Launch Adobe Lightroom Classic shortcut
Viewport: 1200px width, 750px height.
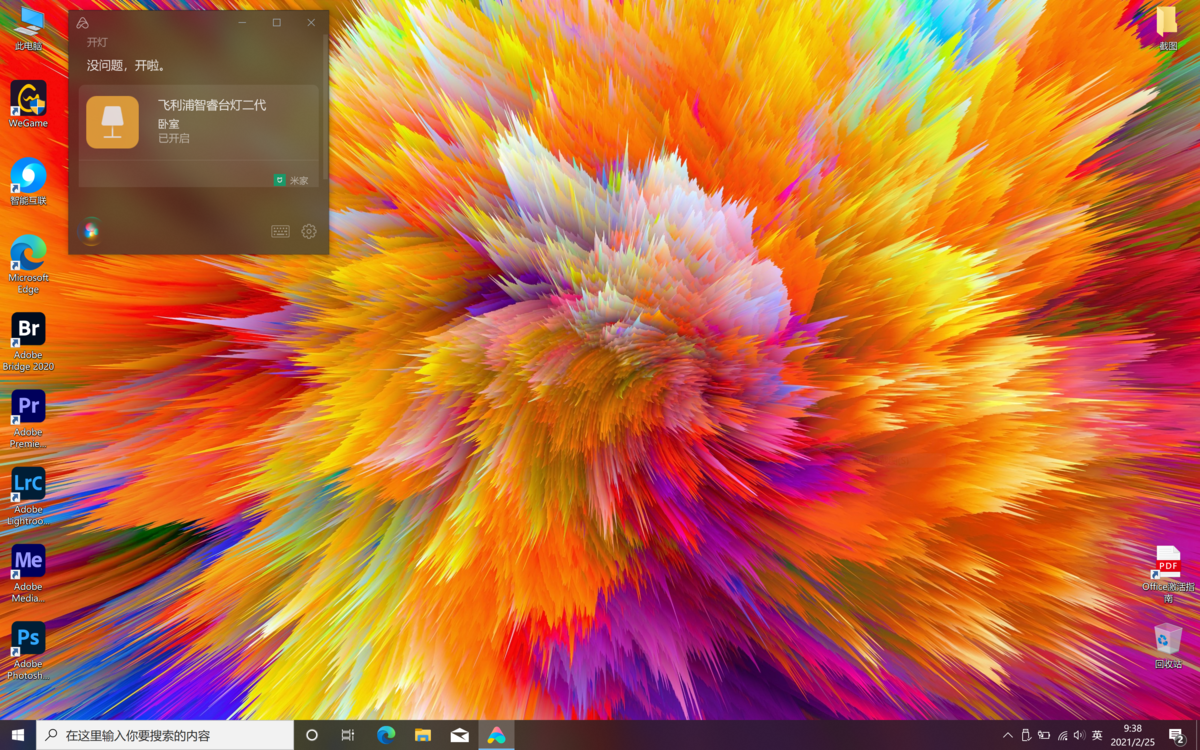(28, 496)
